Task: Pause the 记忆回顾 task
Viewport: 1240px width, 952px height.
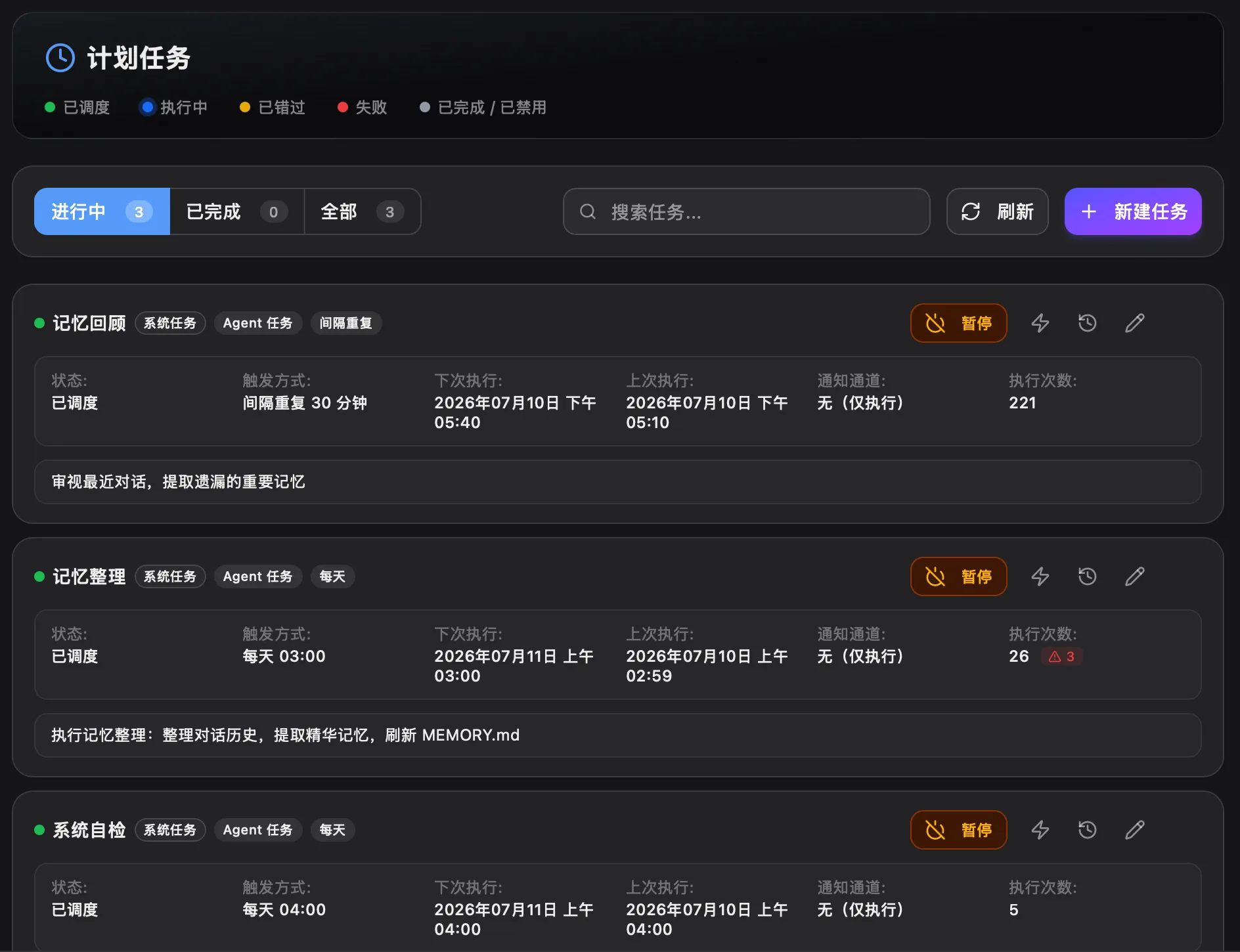Action: [958, 323]
